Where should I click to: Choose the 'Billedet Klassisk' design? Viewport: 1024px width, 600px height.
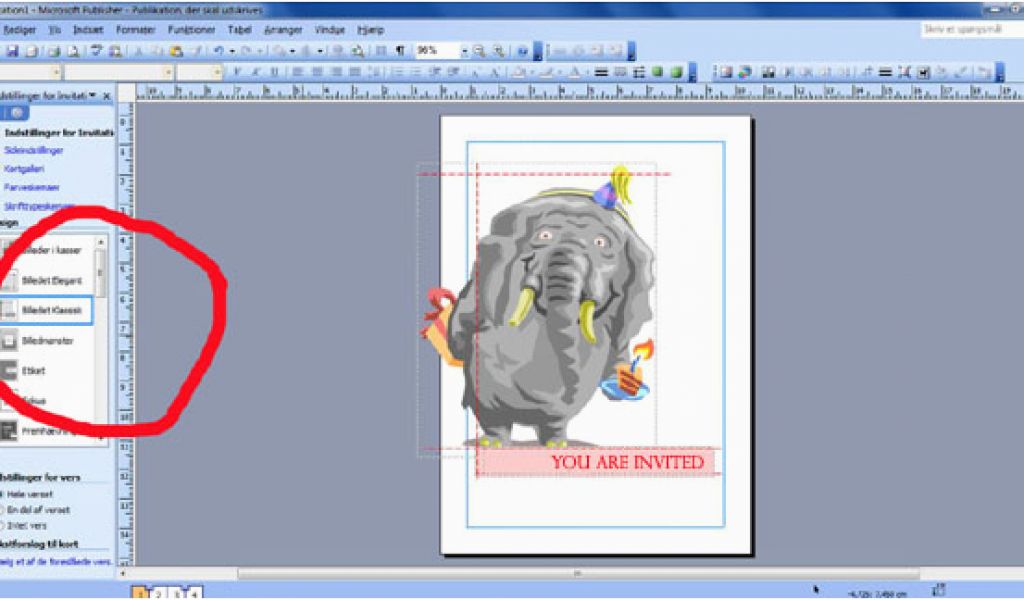point(46,310)
